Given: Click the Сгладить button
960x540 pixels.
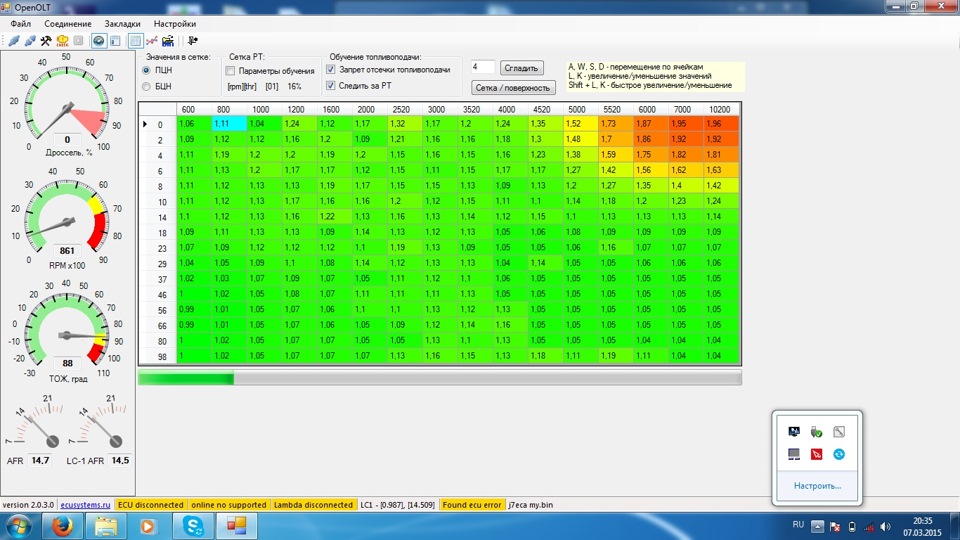Looking at the screenshot, I should coord(522,68).
